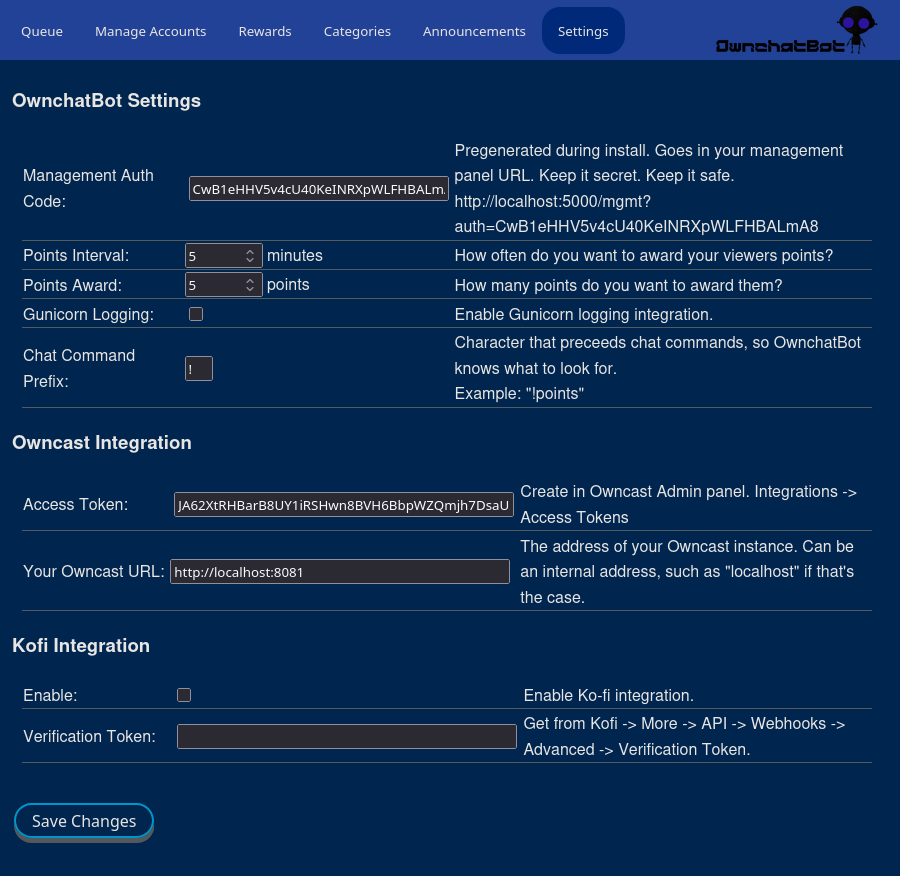The image size is (900, 876).
Task: Toggle the Kofi Enable checkbox
Action: coord(184,695)
